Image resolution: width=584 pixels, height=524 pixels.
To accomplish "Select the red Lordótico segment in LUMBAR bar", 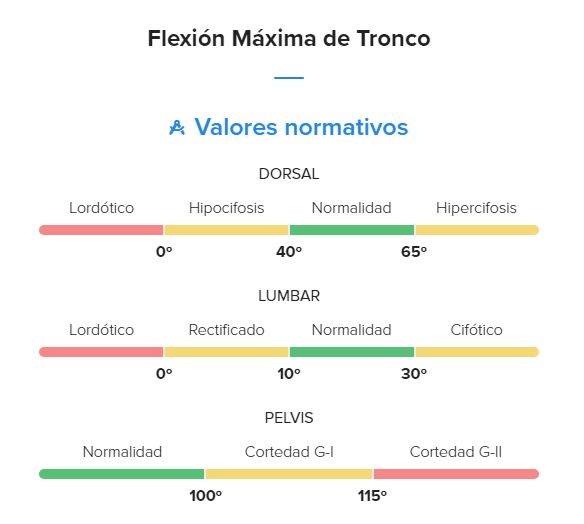I will pos(101,352).
